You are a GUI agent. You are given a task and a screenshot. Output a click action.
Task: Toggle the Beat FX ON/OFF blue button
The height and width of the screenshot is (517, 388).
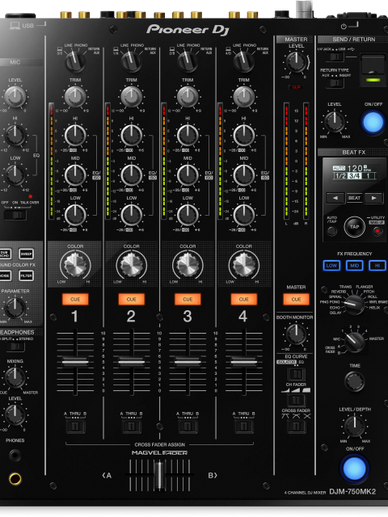click(354, 468)
